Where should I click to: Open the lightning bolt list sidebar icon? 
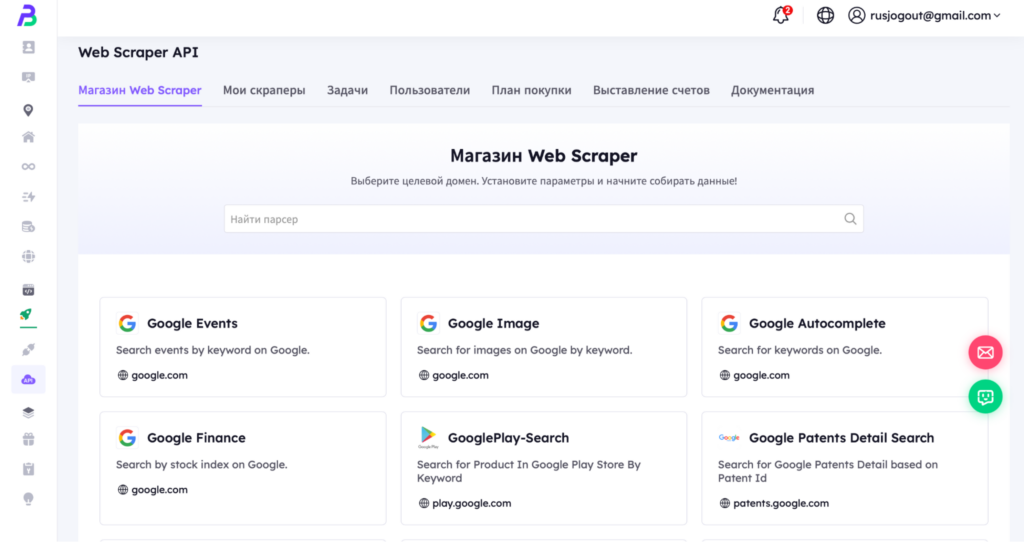coord(28,197)
